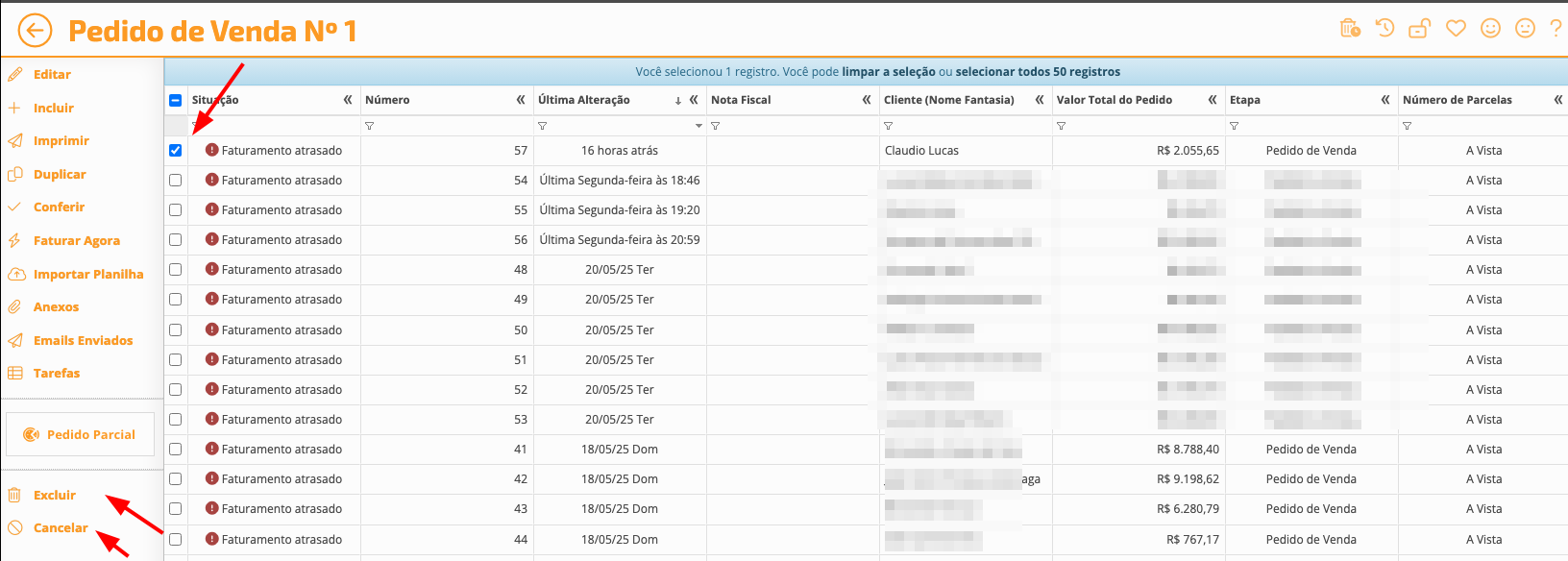Click the smiling face feedback icon
The image size is (1568, 561).
pos(1490,29)
